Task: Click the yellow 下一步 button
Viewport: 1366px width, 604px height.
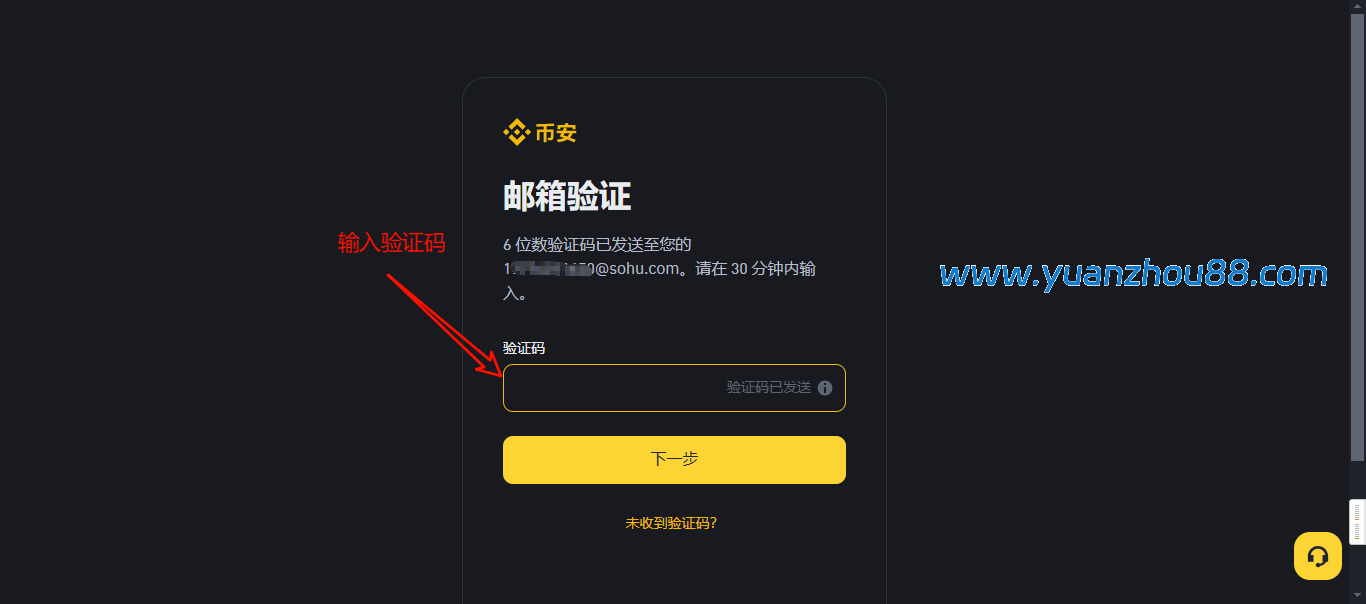Action: [x=674, y=460]
